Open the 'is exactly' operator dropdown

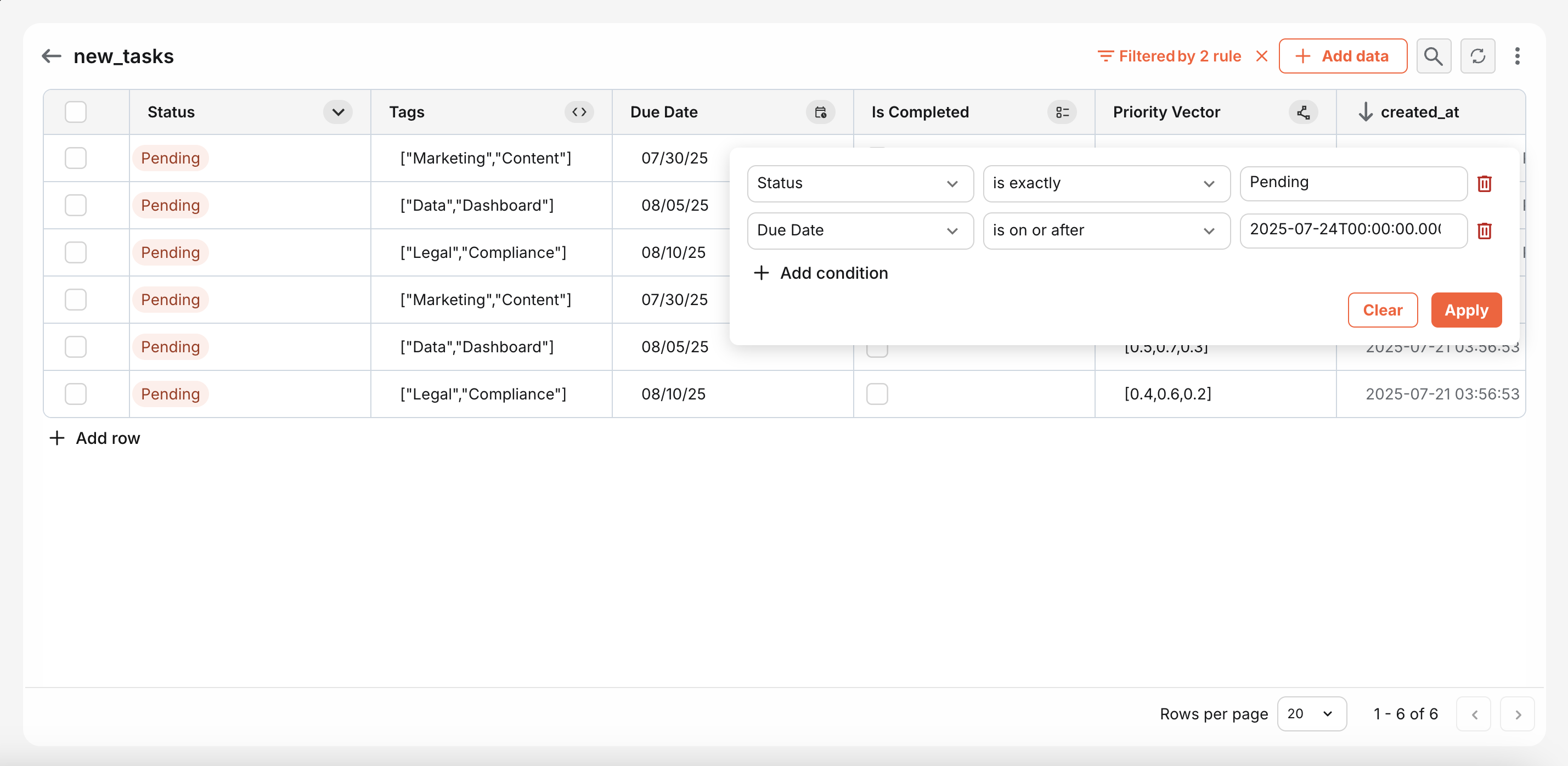point(1106,183)
